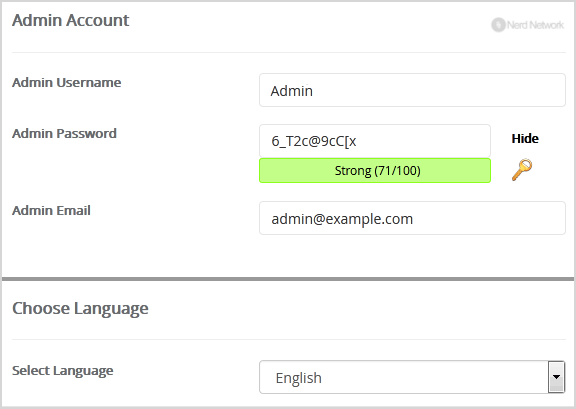
Task: Click inside the Admin Password field
Action: 375,141
